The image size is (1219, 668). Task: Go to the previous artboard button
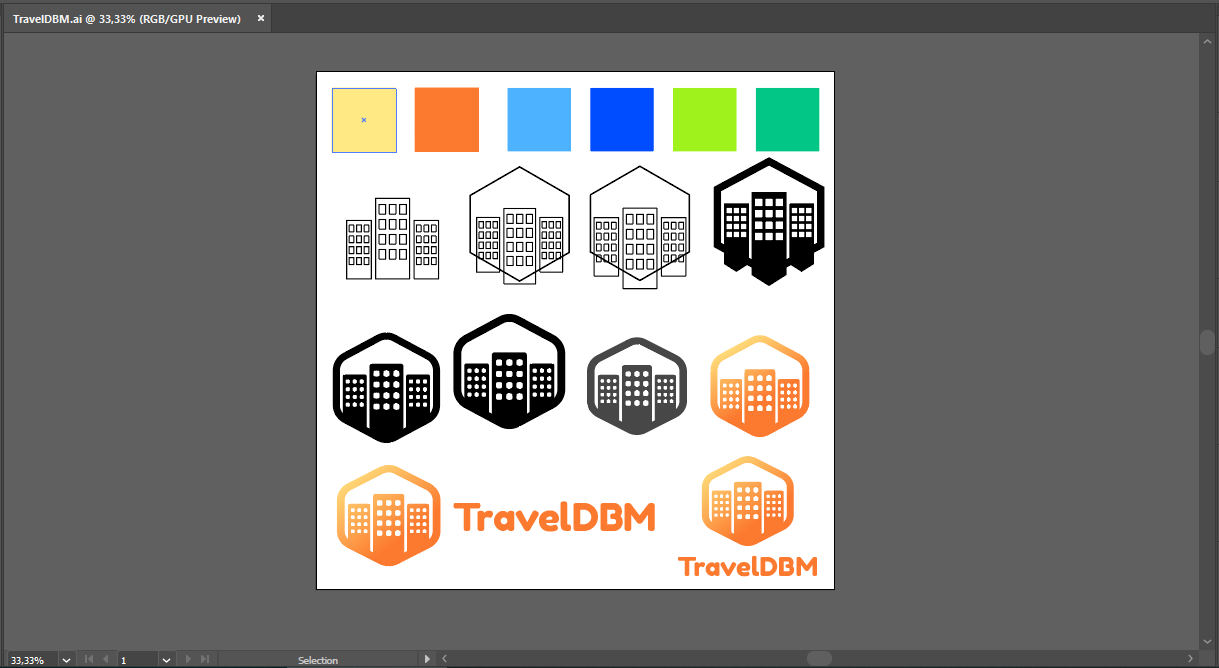point(106,660)
